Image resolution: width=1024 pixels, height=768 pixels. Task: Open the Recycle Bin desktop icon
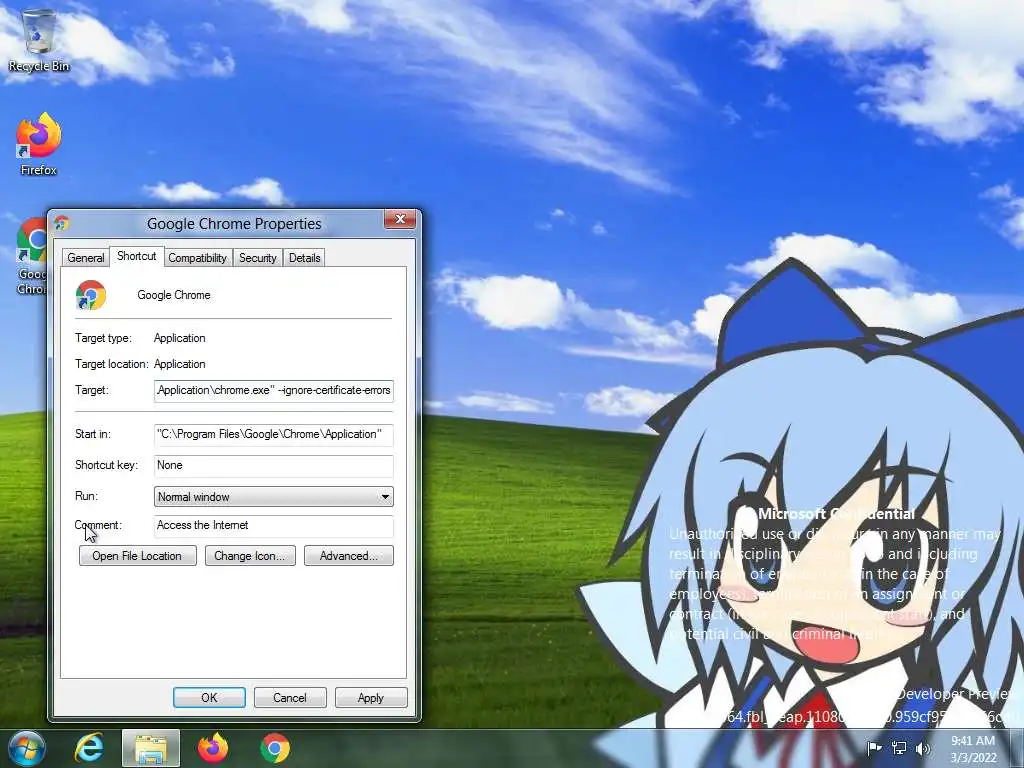click(39, 40)
